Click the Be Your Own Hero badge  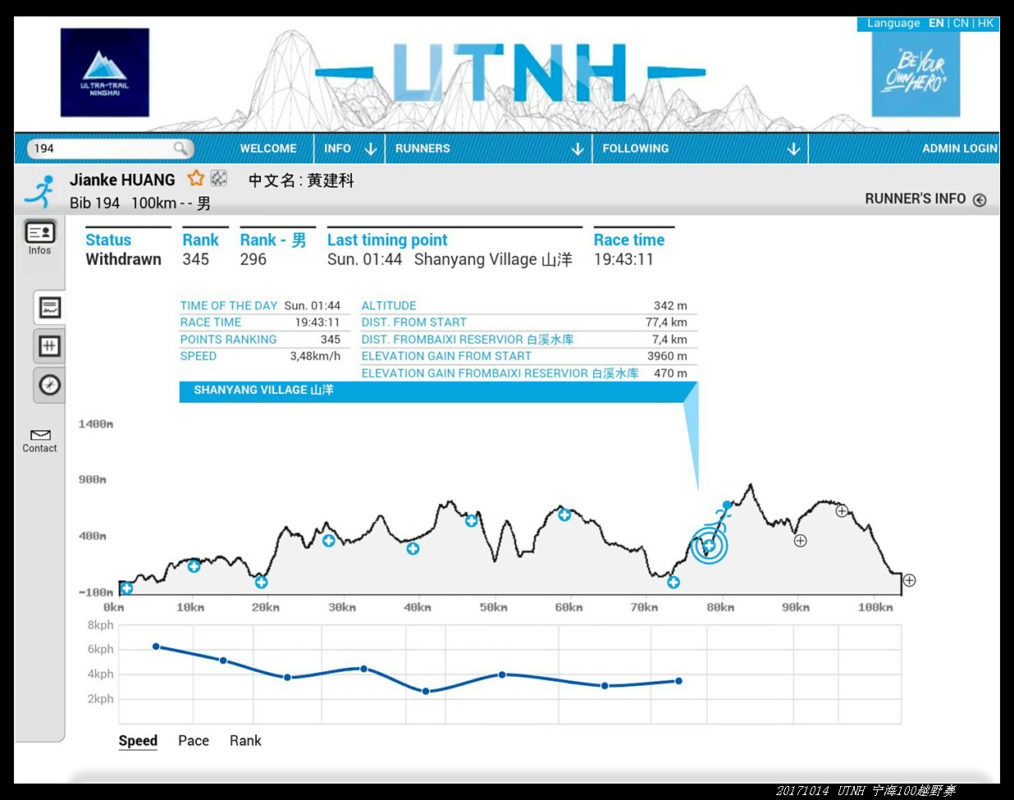916,73
